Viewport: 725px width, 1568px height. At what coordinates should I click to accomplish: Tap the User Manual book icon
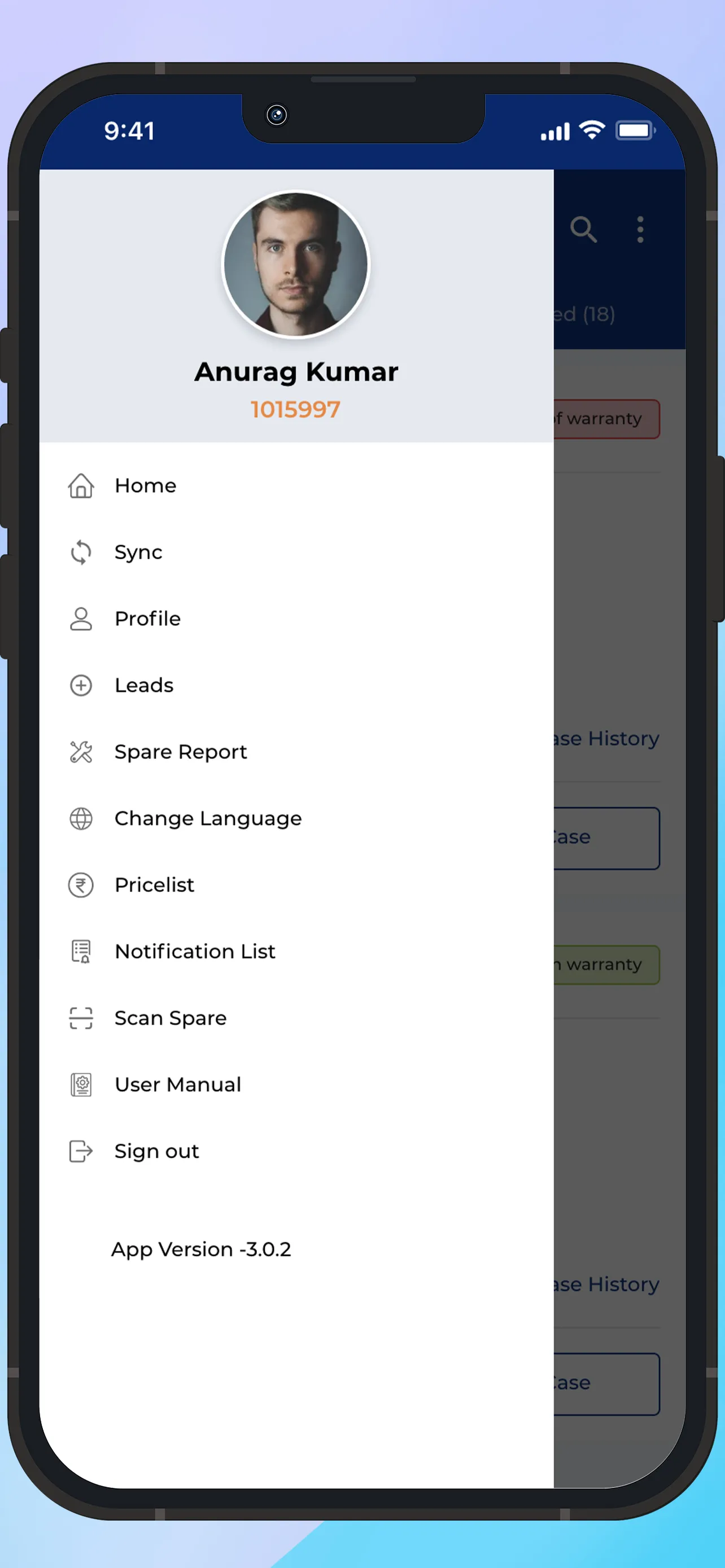81,1084
